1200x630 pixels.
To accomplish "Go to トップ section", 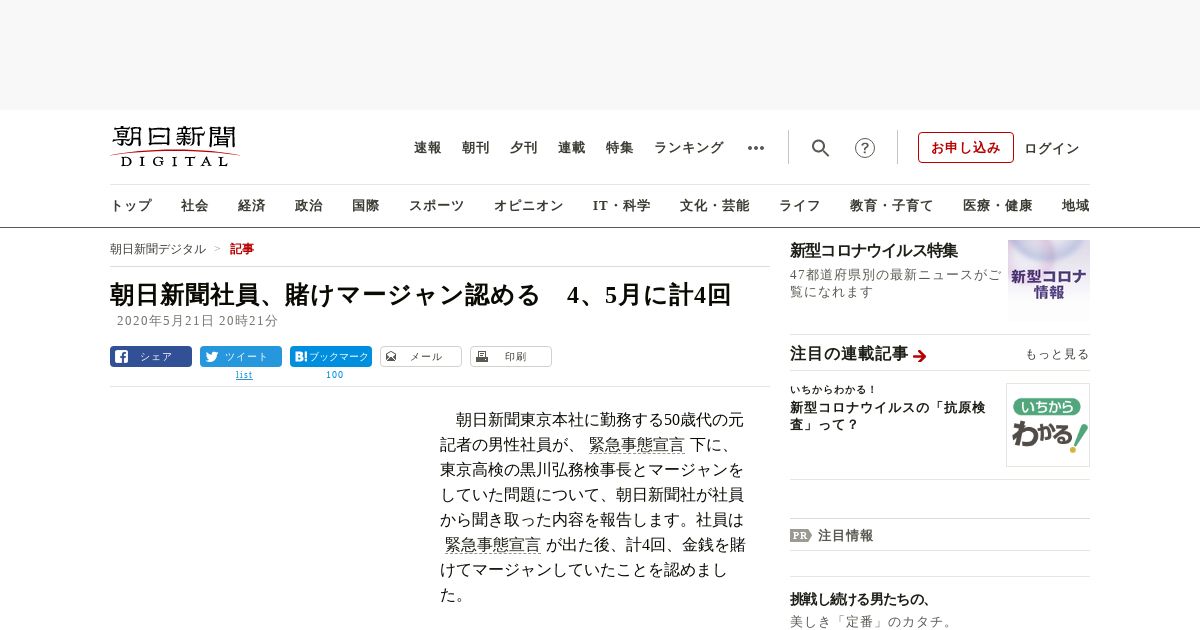I will [131, 206].
